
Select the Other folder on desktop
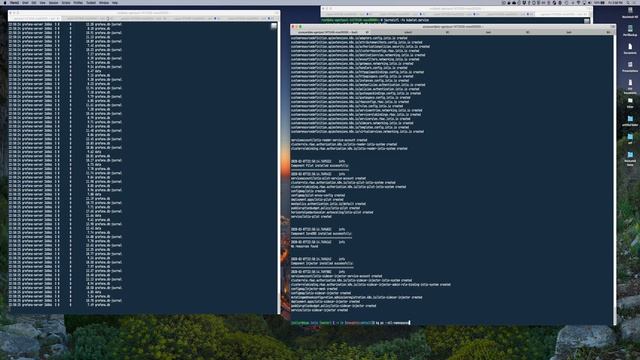pyautogui.click(x=630, y=102)
